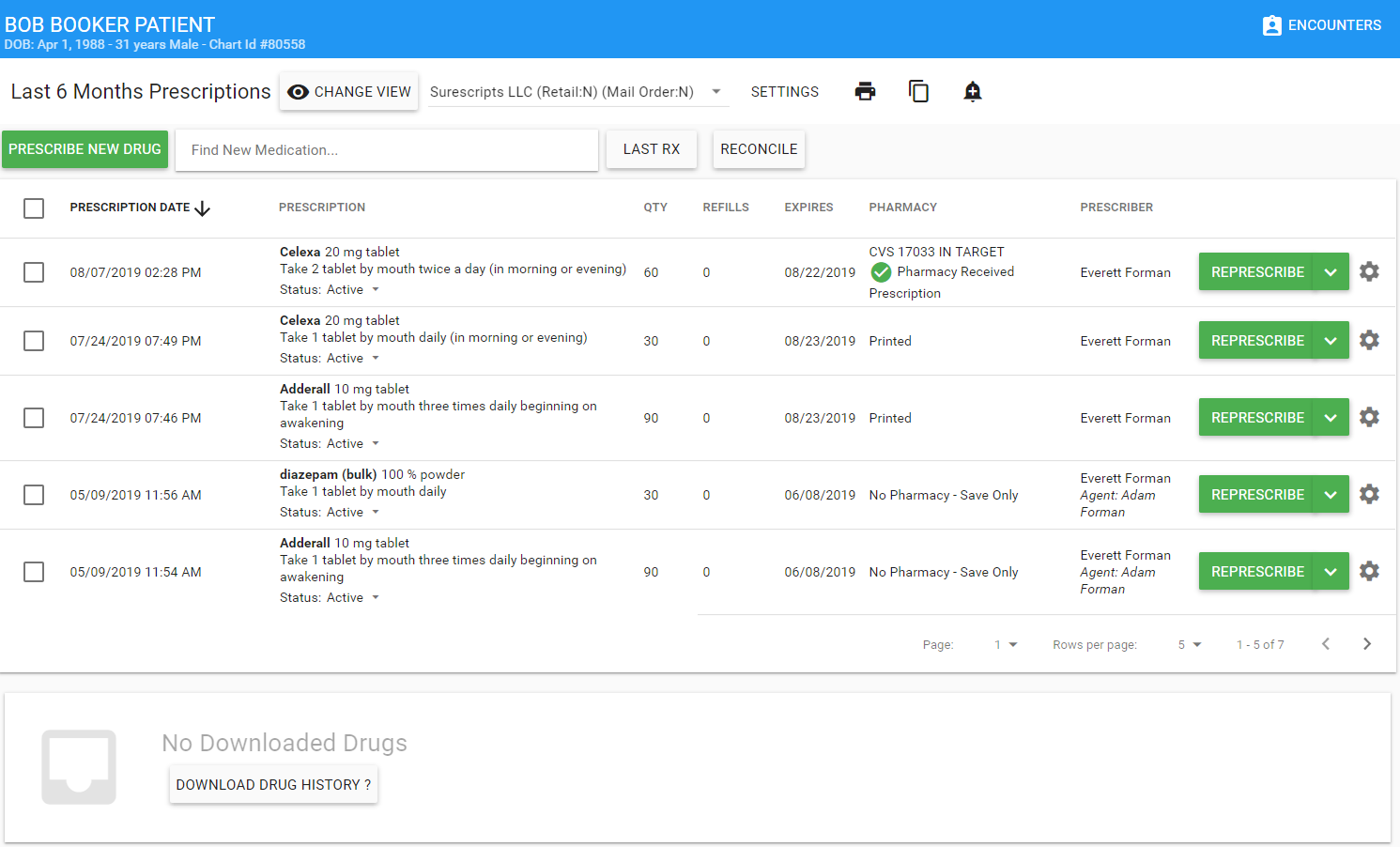Open gear settings for 08/07/2019 Celexa row
1400x847 pixels.
(x=1369, y=271)
